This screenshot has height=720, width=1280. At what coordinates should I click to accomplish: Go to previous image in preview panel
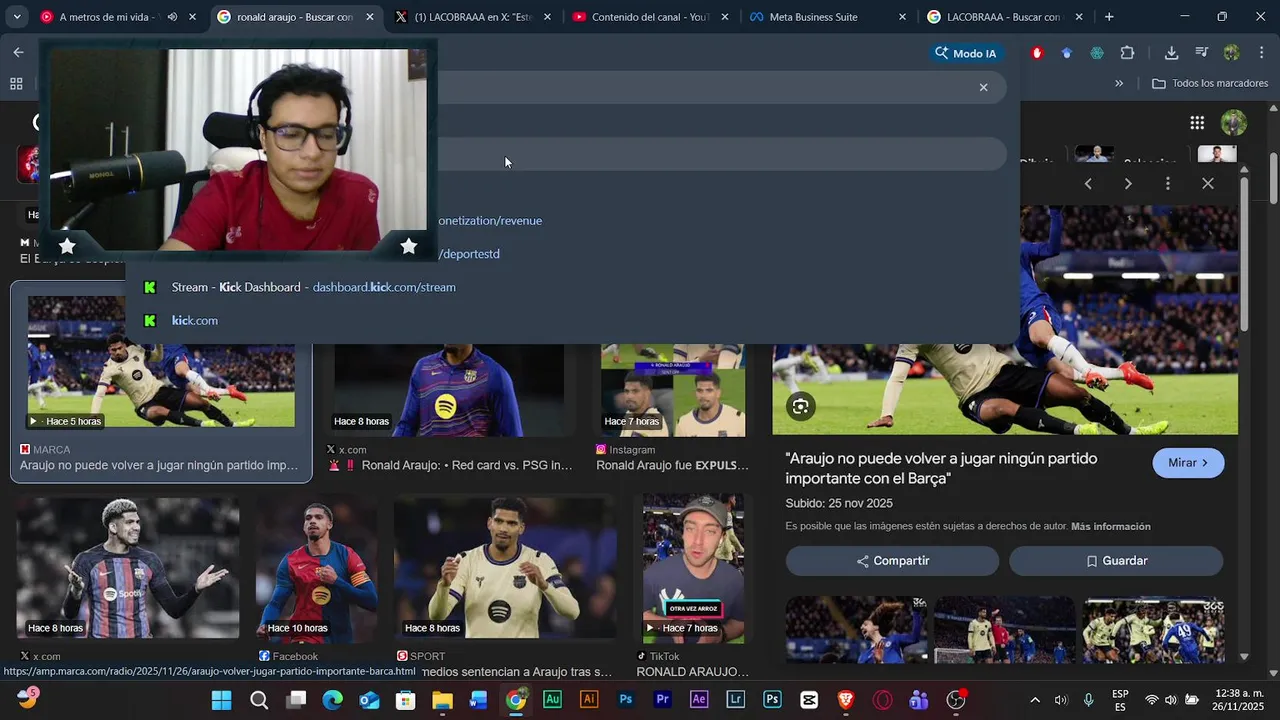[1088, 184]
